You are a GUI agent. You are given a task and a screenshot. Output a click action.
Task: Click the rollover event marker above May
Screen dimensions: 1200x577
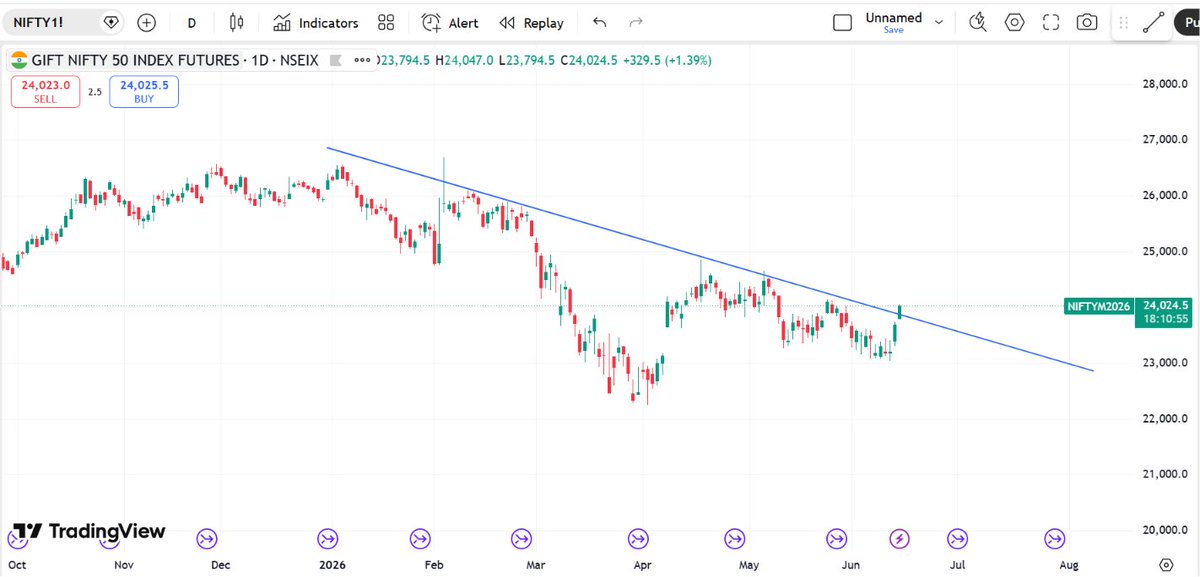(735, 539)
